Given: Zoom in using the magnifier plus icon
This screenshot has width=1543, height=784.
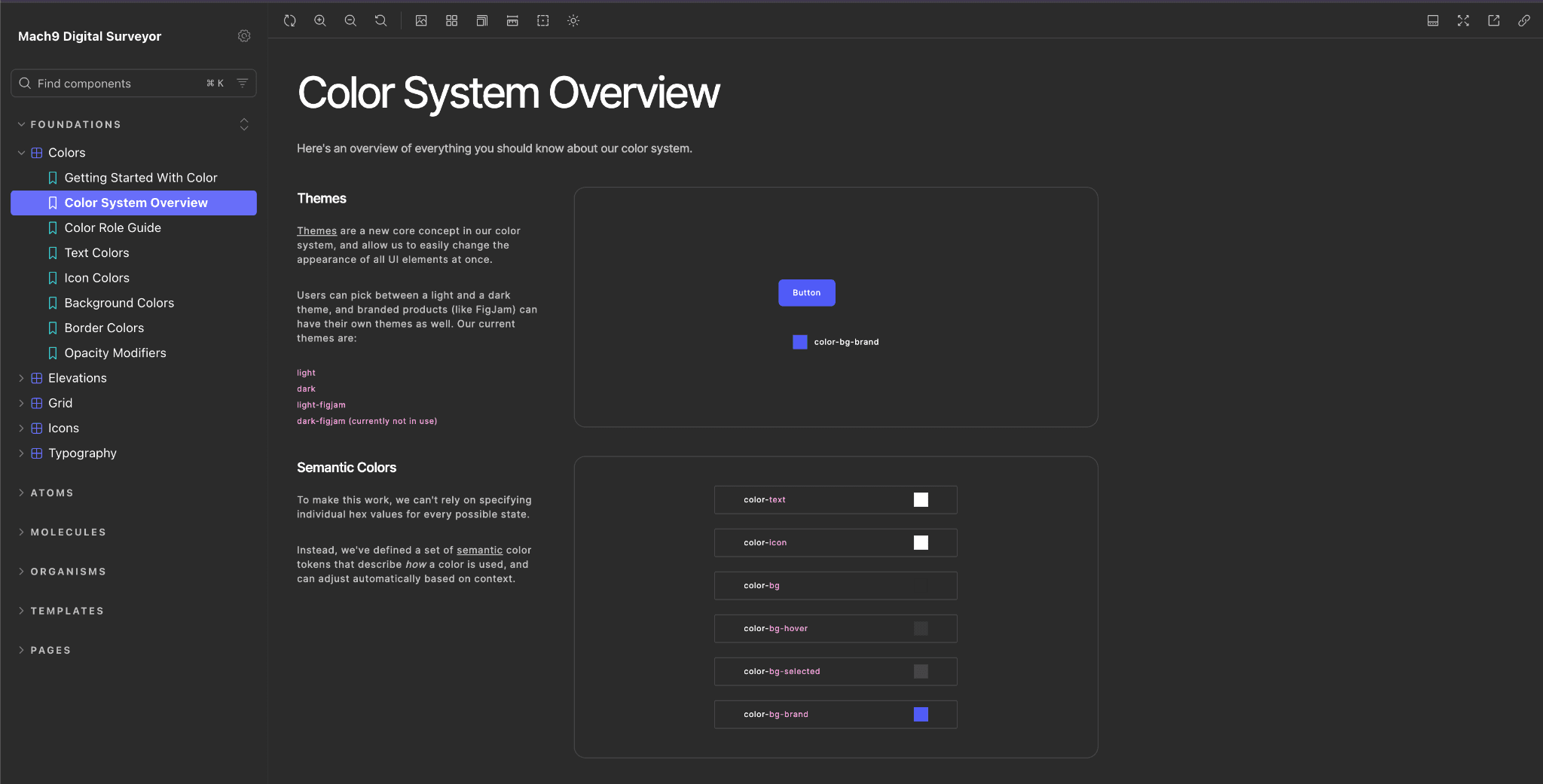Looking at the screenshot, I should point(320,21).
